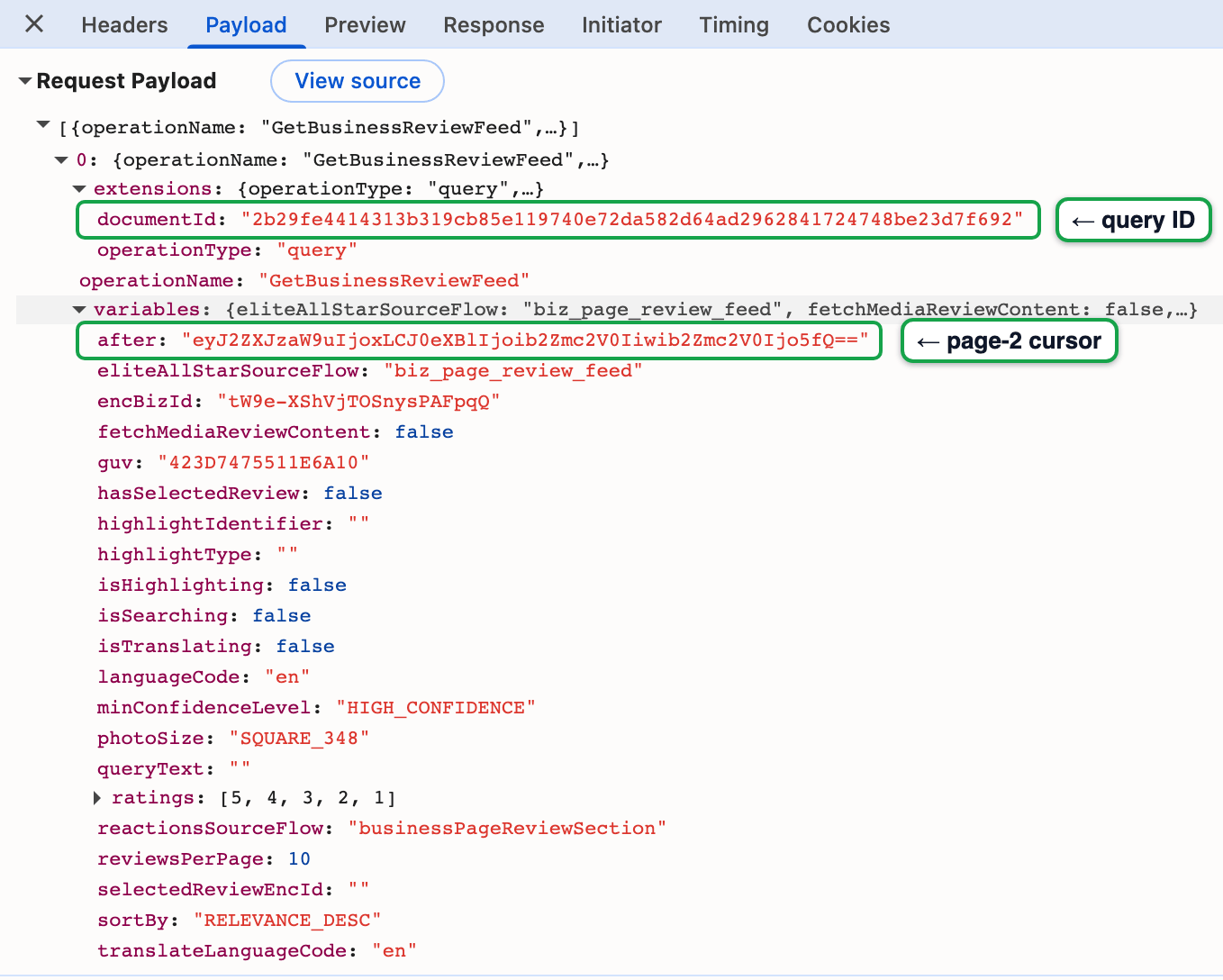Click the highlightType key
Screen dimensions: 1223x980
point(175,555)
